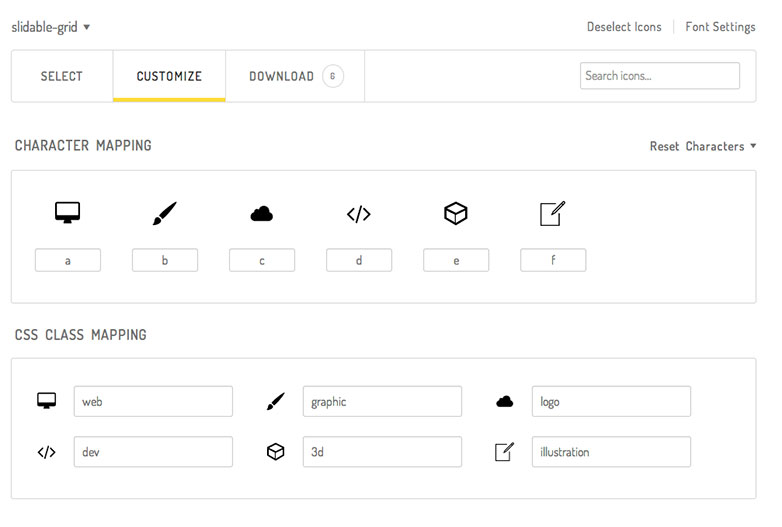Click the 'dev' CSS class field
The image size is (782, 527).
[x=153, y=452]
